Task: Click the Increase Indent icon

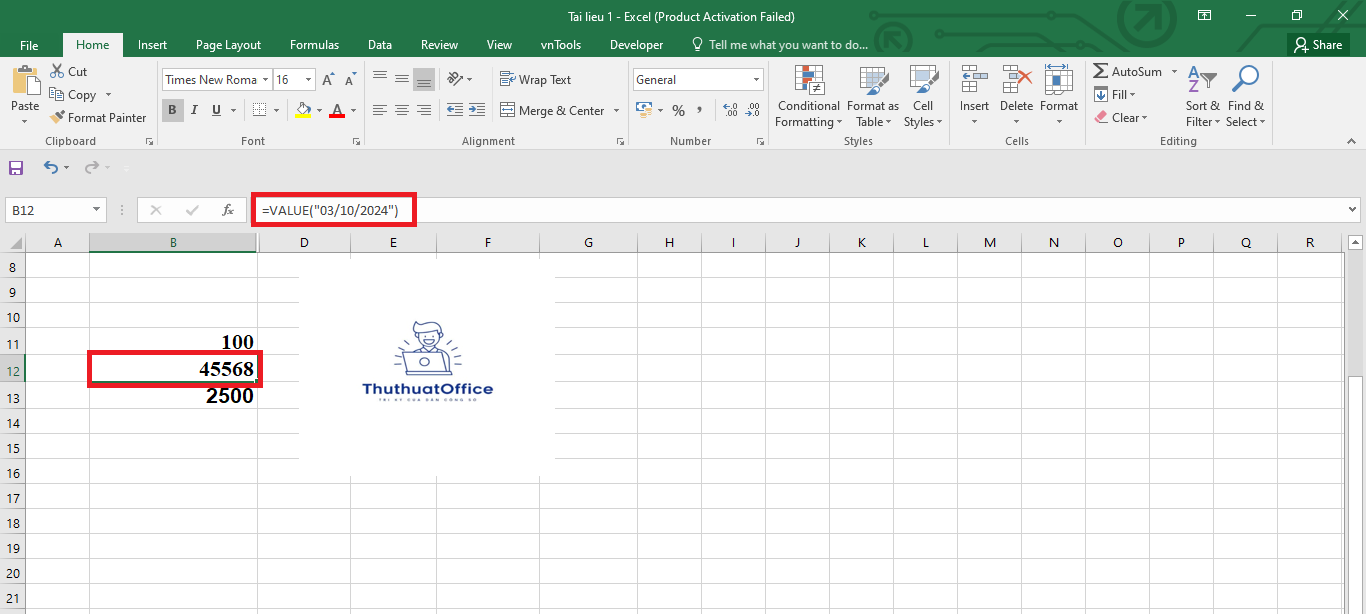Action: 478,110
